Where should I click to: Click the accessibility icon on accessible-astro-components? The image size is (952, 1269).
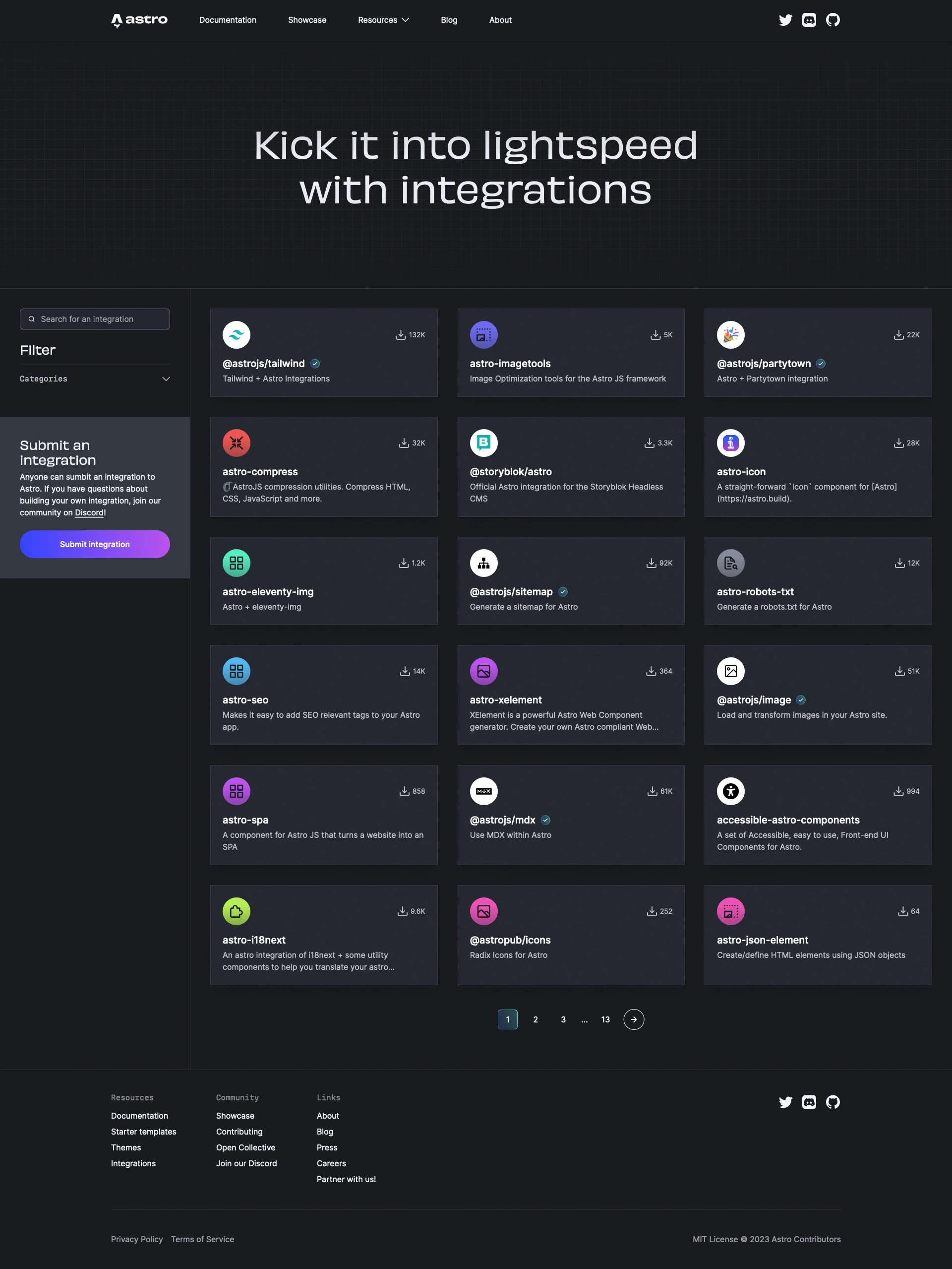click(731, 791)
